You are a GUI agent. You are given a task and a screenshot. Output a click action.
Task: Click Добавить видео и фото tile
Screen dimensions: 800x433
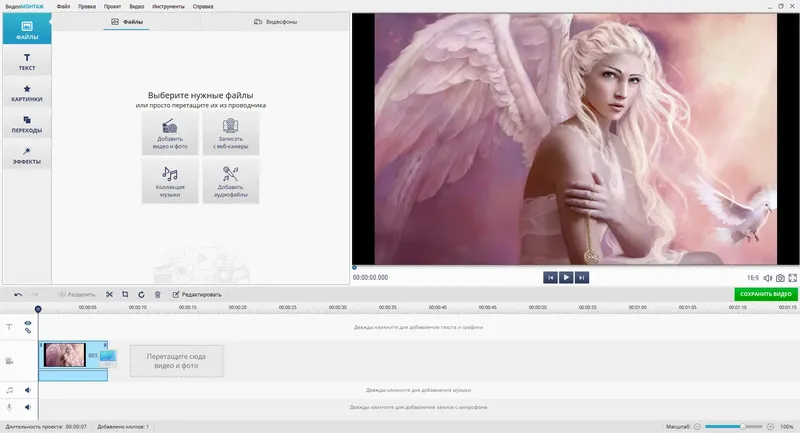tap(170, 133)
